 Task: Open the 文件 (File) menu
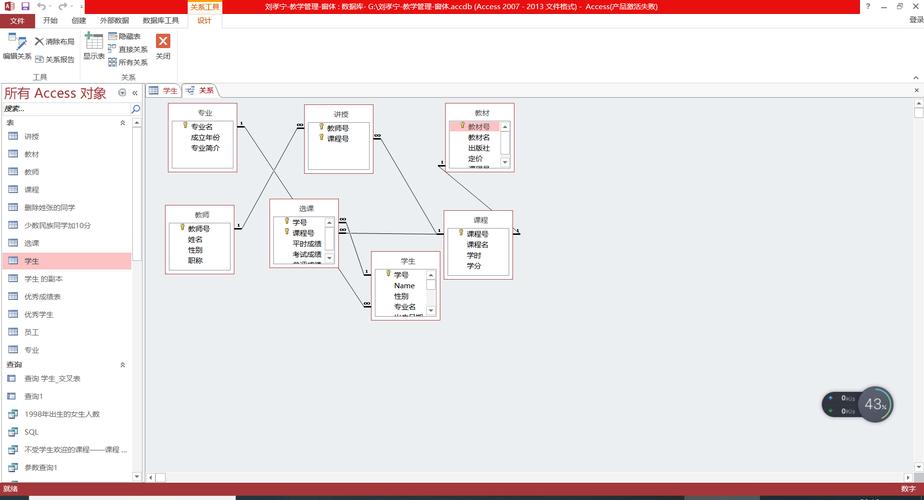coord(17,20)
